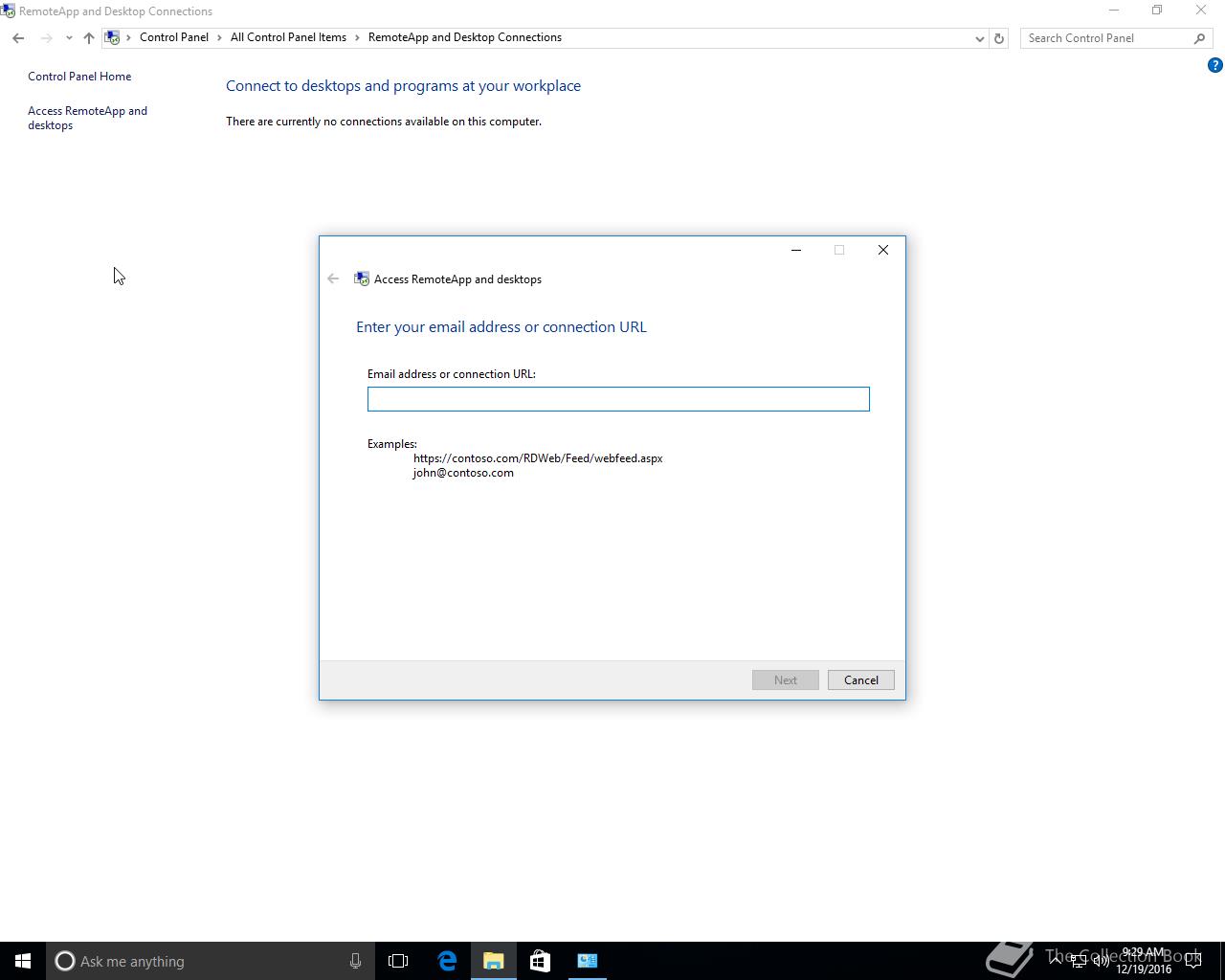The height and width of the screenshot is (980, 1225).
Task: Open the recent locations dropdown arrow
Action: pos(69,38)
